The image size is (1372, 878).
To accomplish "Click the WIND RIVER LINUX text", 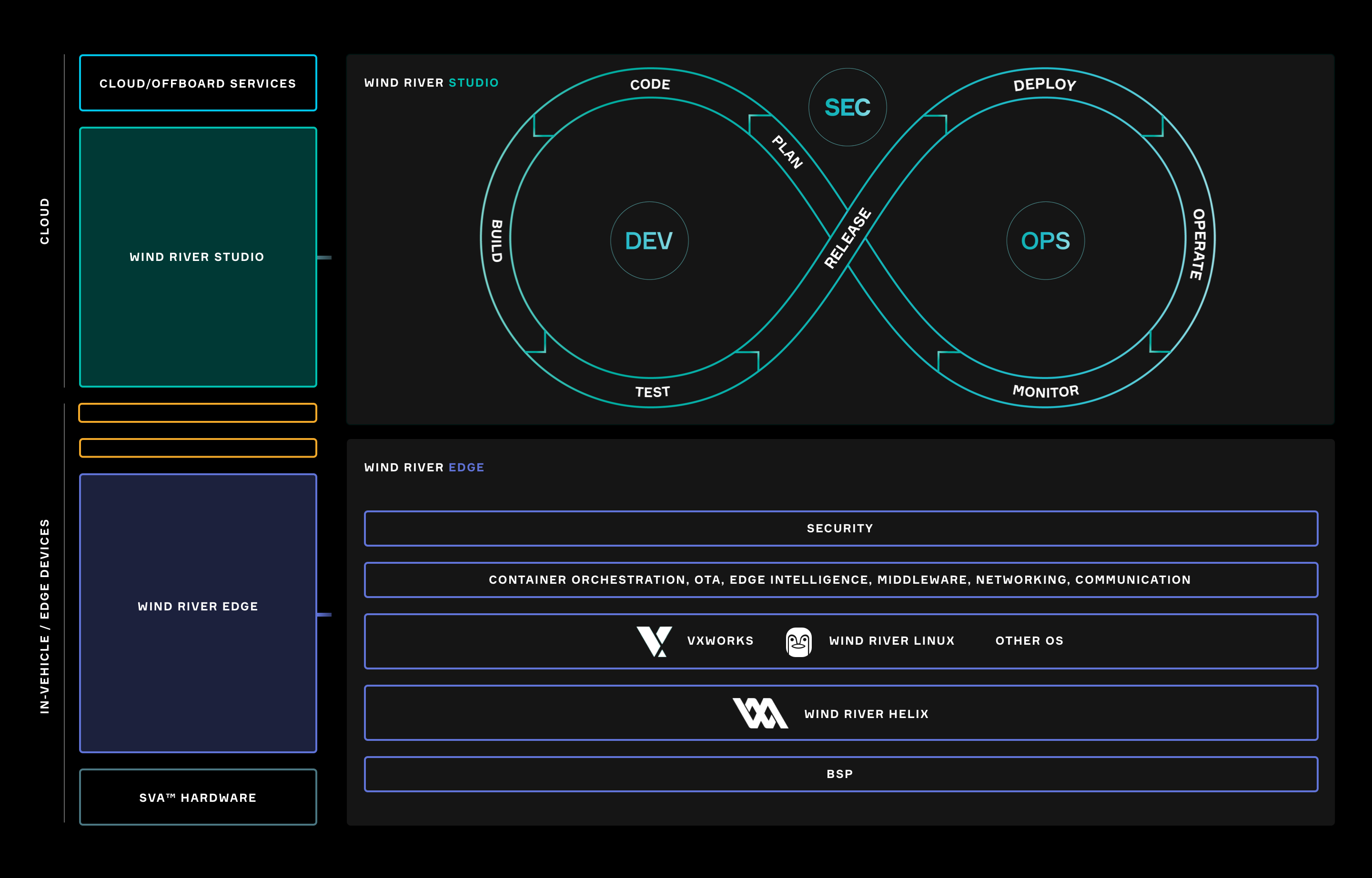I will [892, 641].
